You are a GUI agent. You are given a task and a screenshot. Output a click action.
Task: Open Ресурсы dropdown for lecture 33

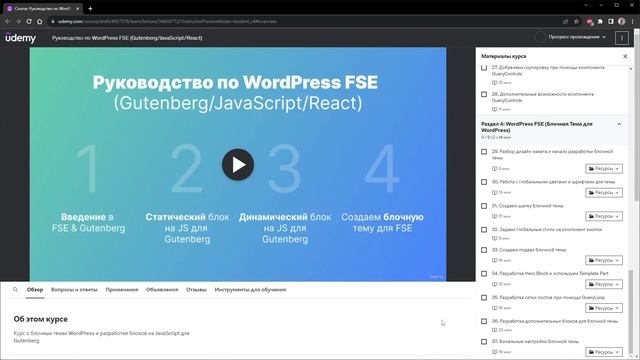604,260
